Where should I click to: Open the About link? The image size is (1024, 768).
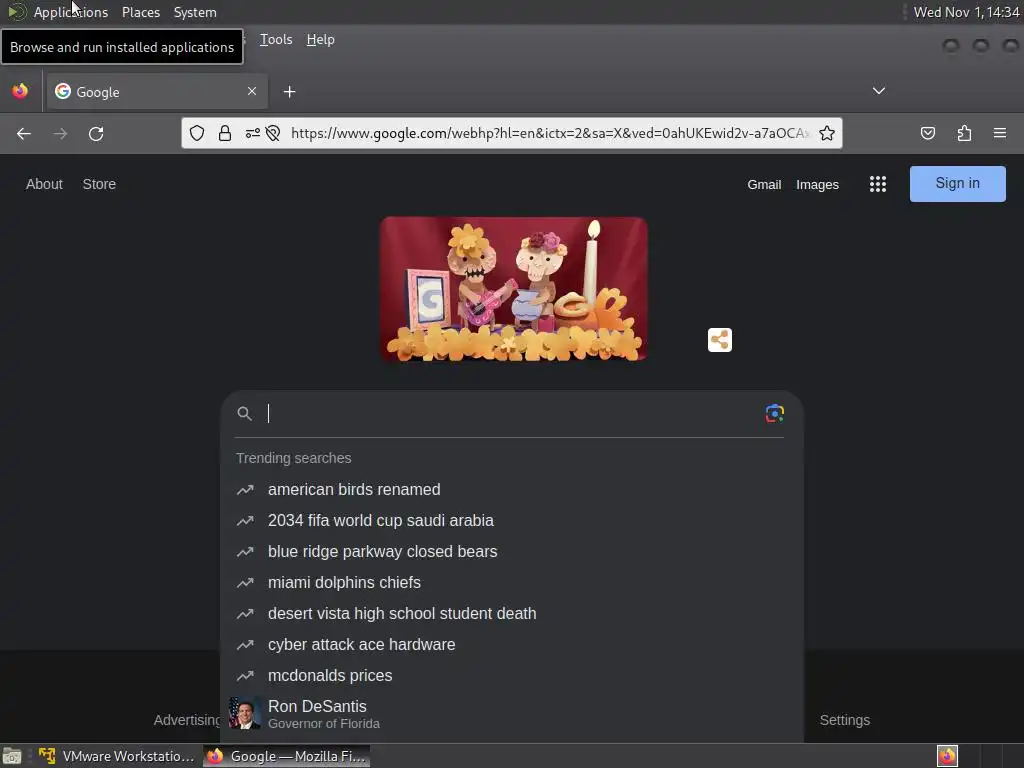pos(44,184)
